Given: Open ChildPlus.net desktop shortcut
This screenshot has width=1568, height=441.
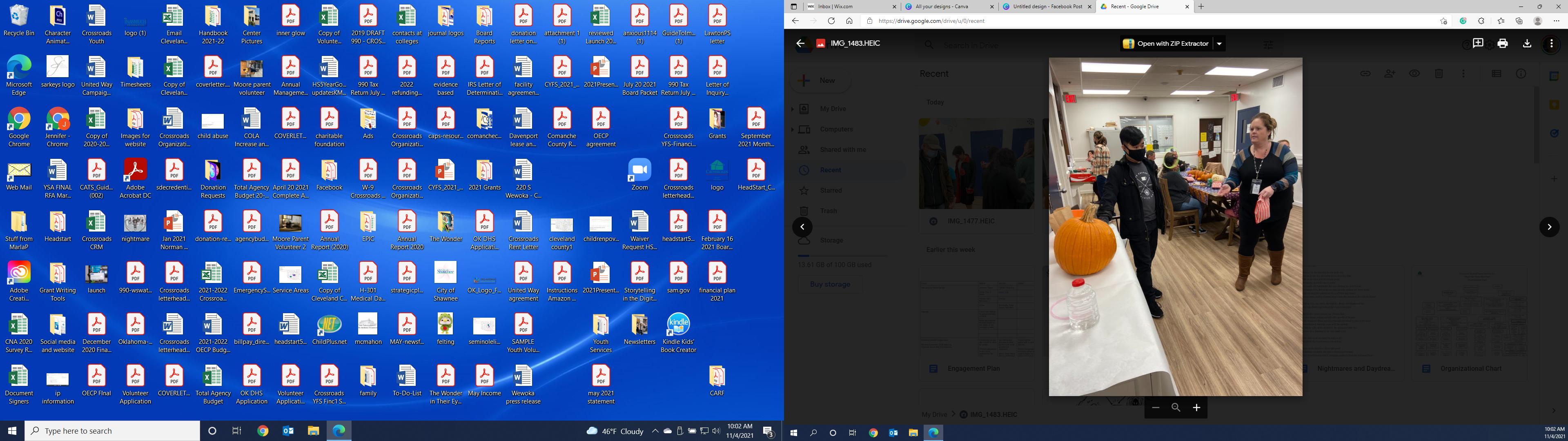Looking at the screenshot, I should 329,329.
